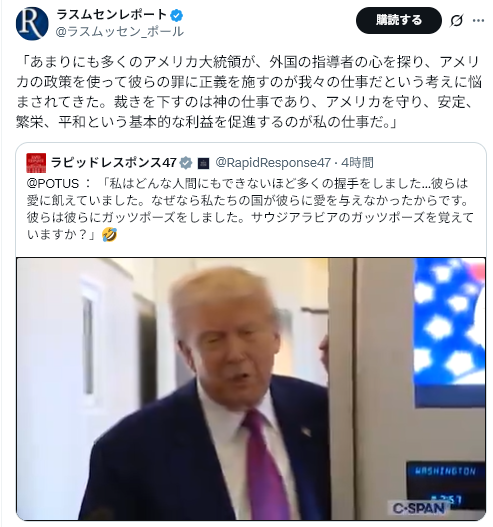Open the ラスムセンレポート display name
The height and width of the screenshot is (527, 493).
click(x=112, y=15)
